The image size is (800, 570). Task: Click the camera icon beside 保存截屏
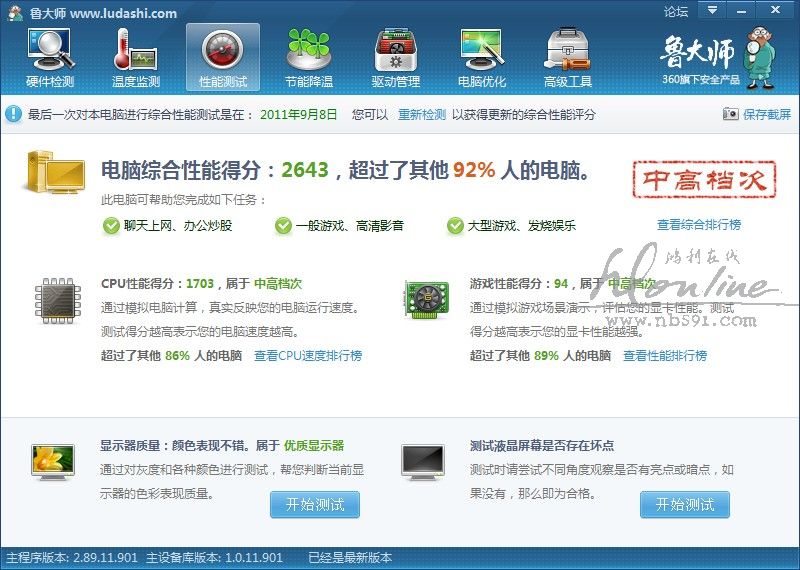(730, 114)
